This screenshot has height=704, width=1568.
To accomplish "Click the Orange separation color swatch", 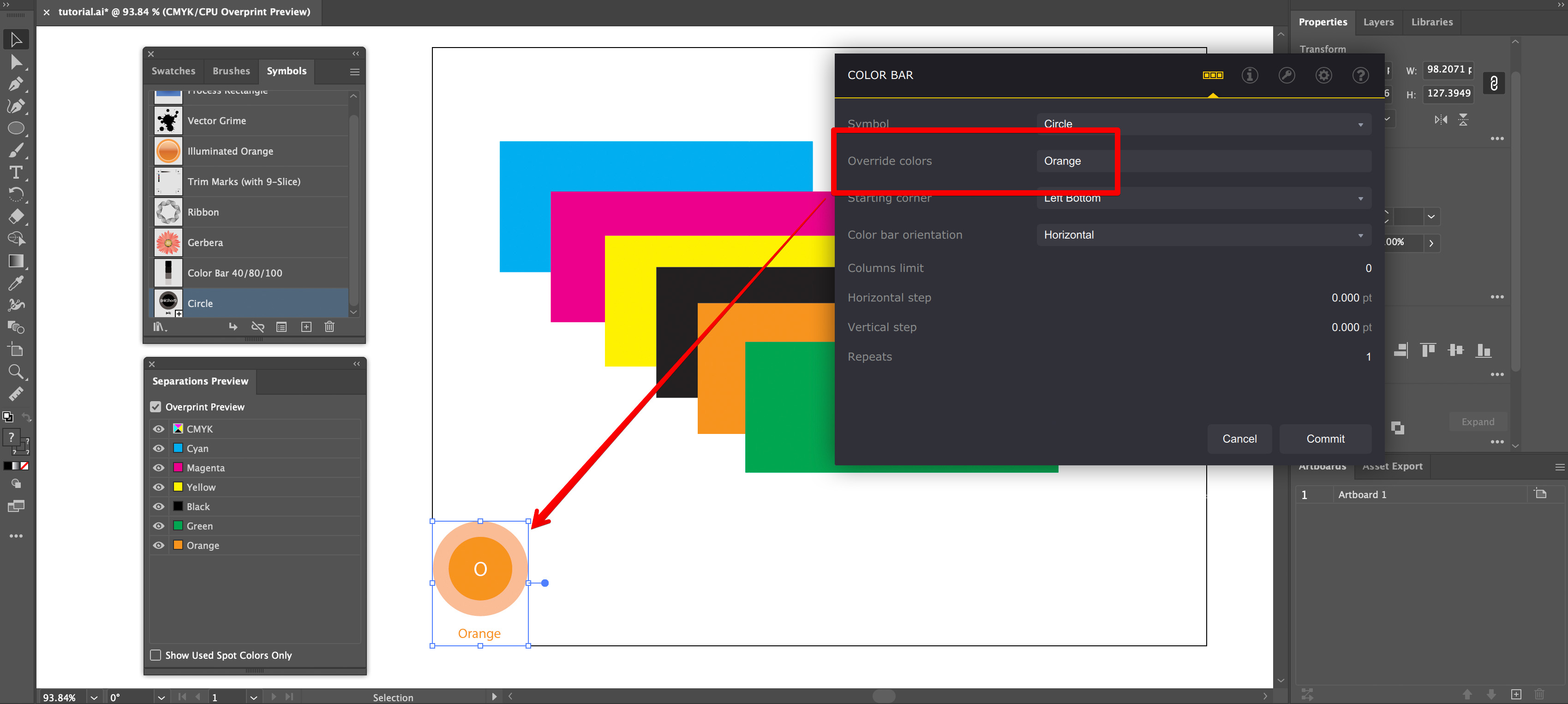I will [x=178, y=545].
